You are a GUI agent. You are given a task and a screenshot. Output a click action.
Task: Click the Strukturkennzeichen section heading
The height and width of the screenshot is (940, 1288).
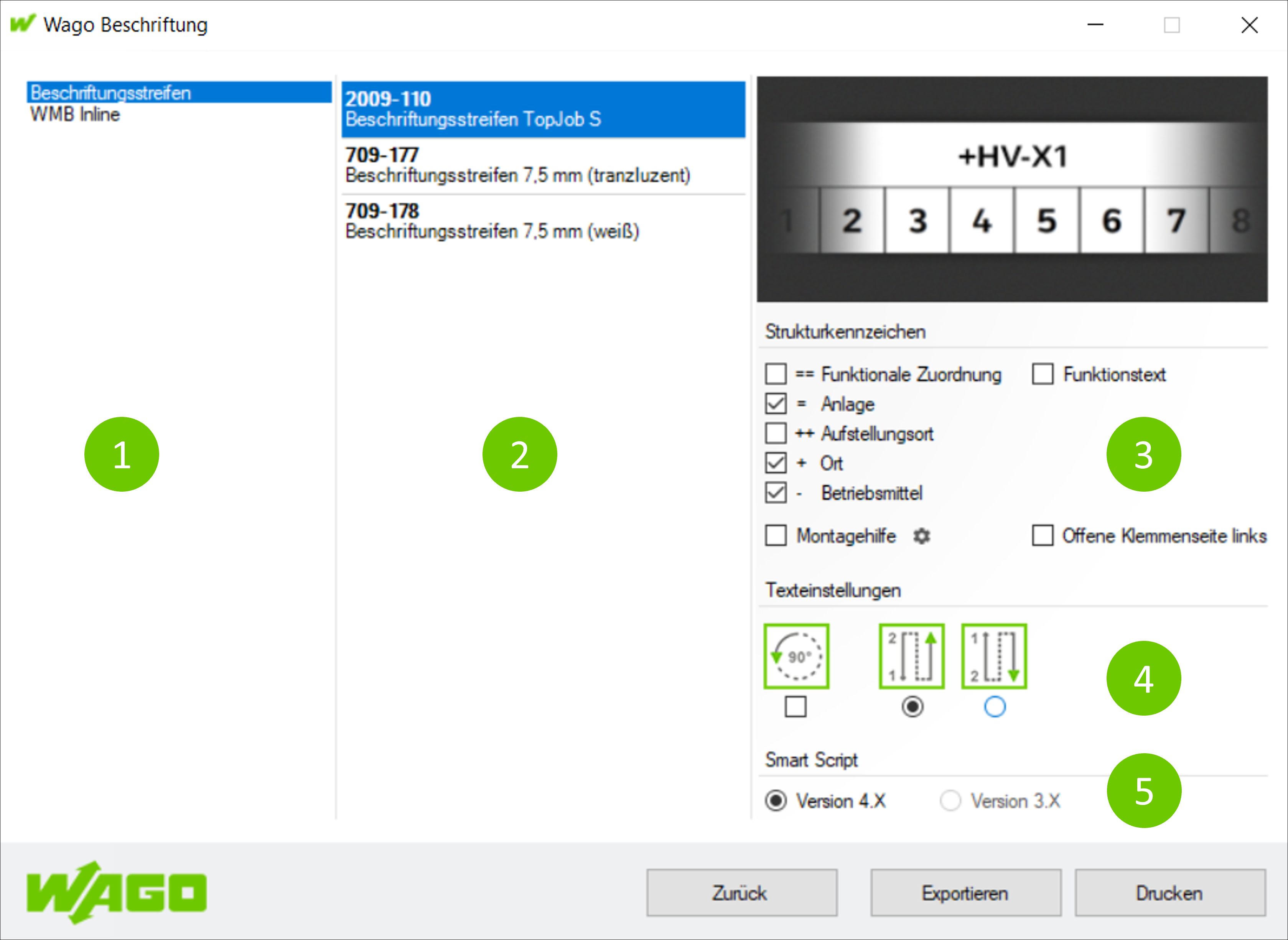845,332
